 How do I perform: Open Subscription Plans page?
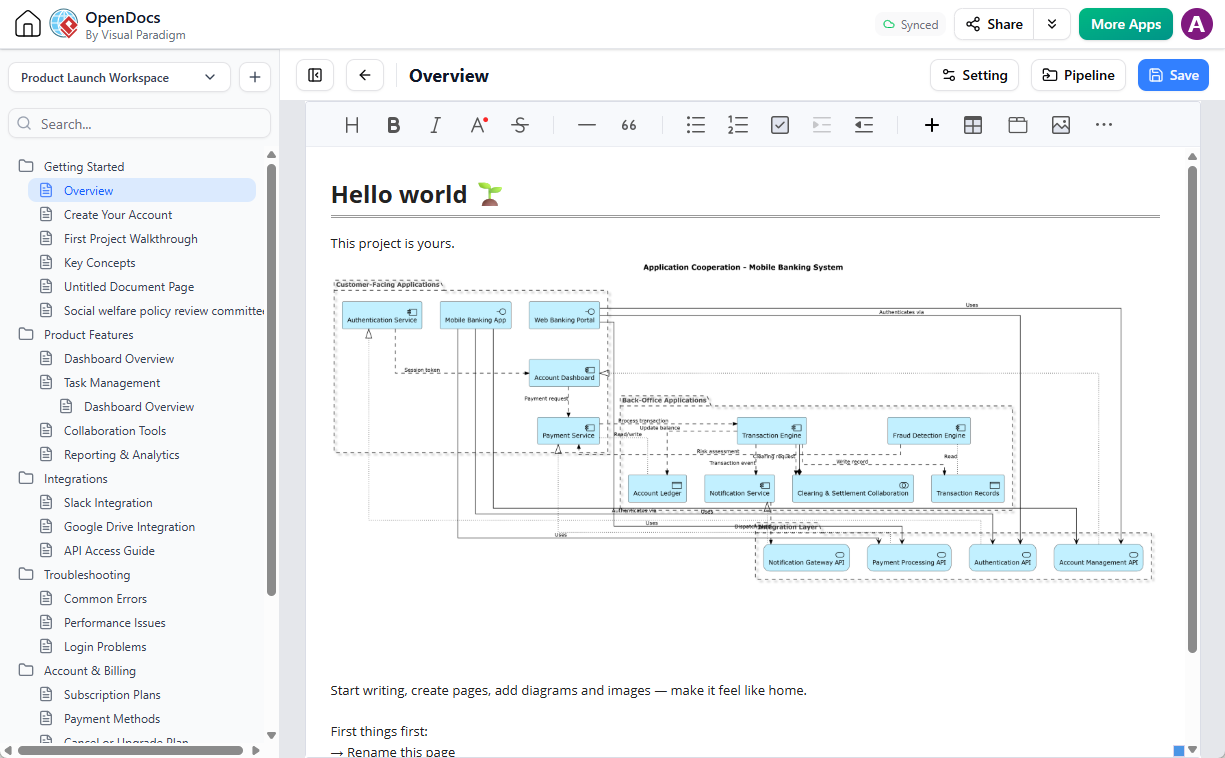(112, 695)
